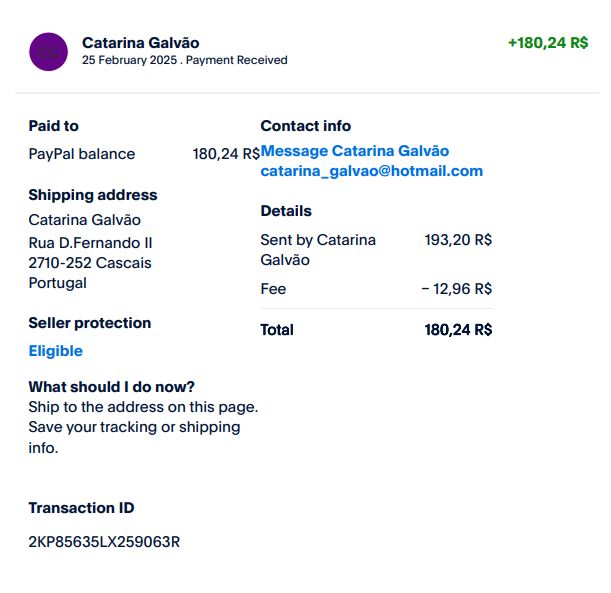The image size is (611, 593).
Task: Click the catarina_galvao@hotmail.com email link
Action: (x=371, y=171)
